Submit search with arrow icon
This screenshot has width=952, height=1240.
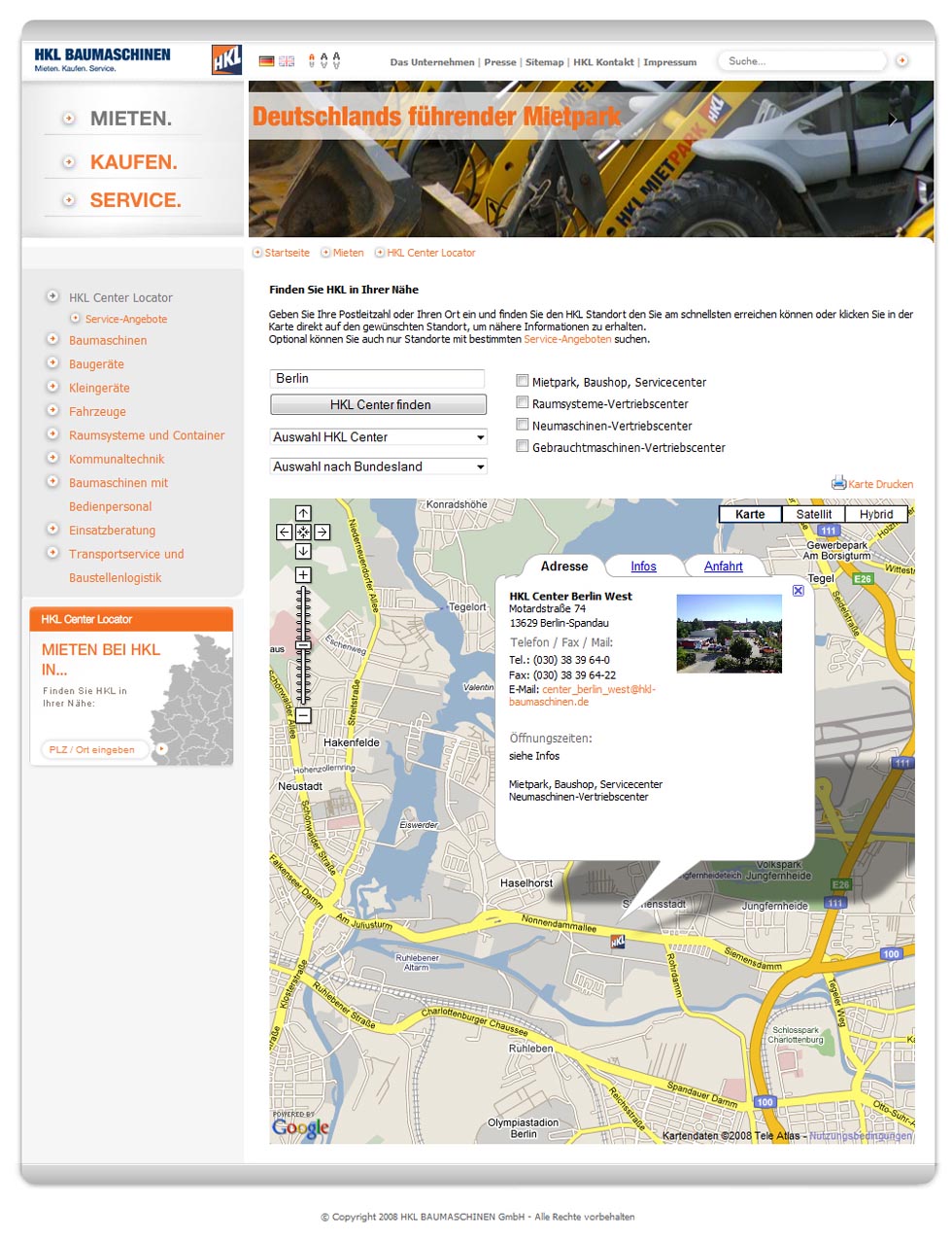point(901,61)
